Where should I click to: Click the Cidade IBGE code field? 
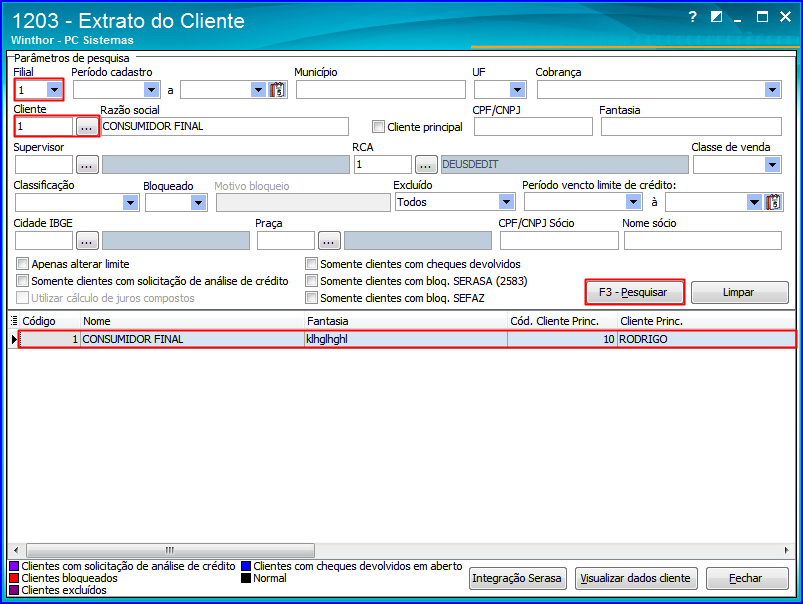pos(44,240)
